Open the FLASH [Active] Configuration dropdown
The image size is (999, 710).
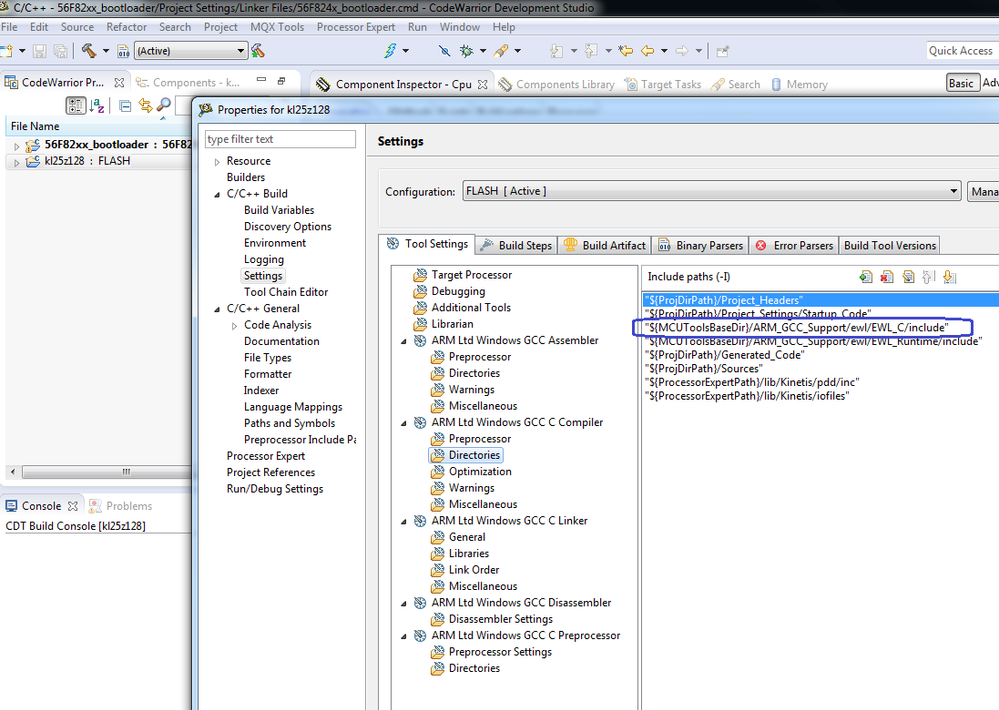tap(711, 191)
